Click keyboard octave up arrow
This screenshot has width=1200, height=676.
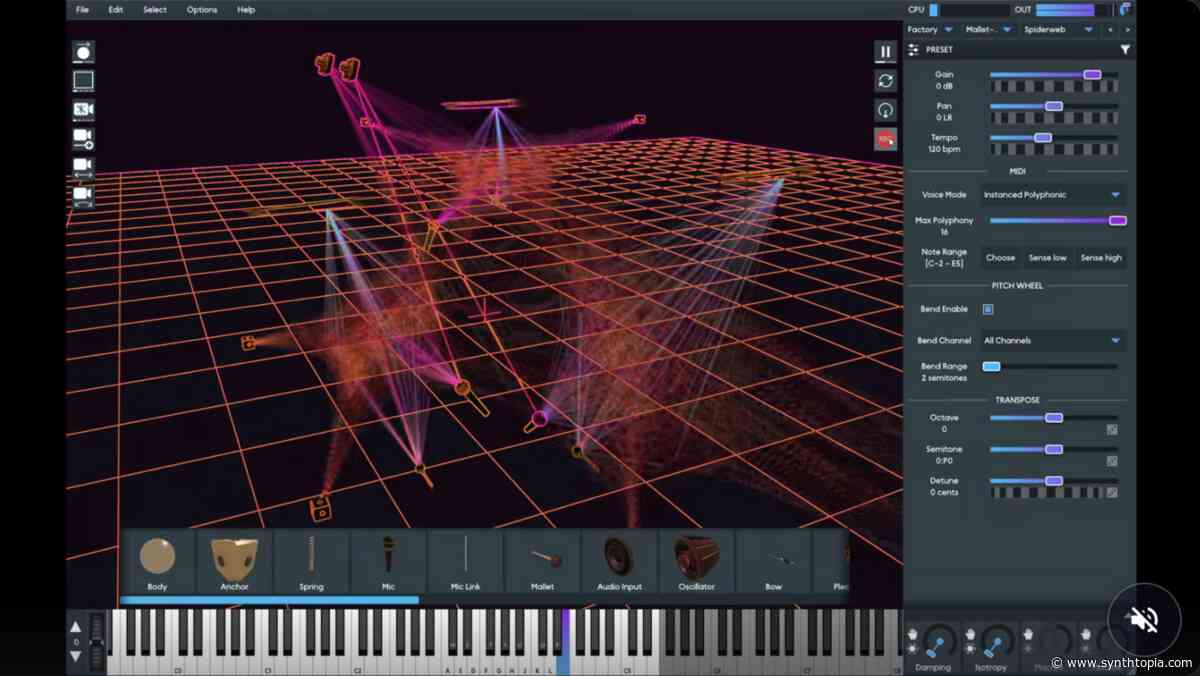76,627
